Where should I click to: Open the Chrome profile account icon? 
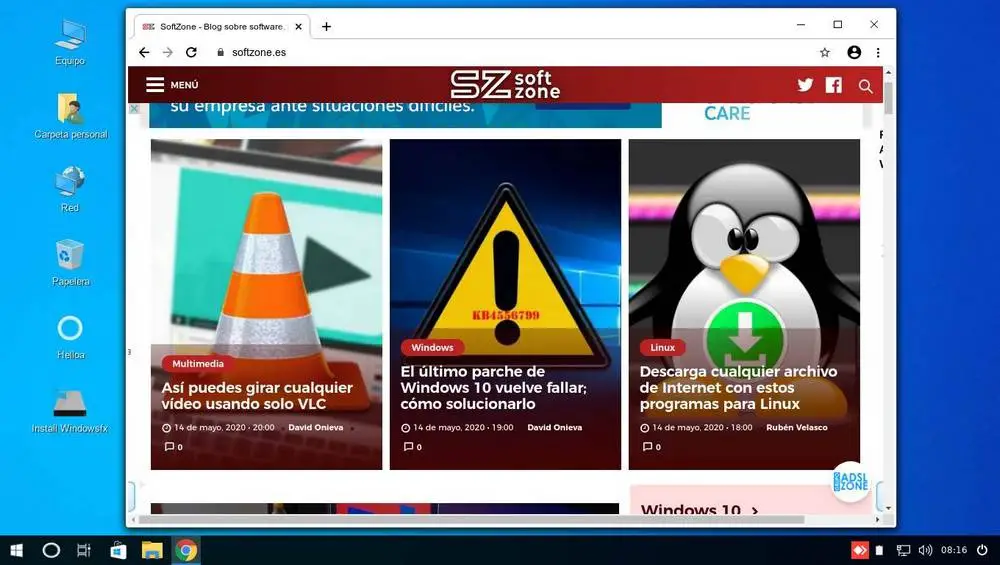click(854, 52)
